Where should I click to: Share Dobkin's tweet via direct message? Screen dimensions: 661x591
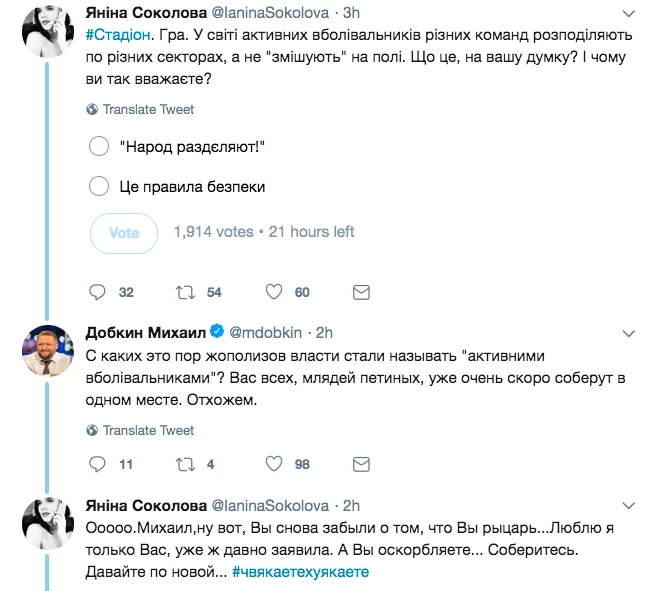coord(362,464)
